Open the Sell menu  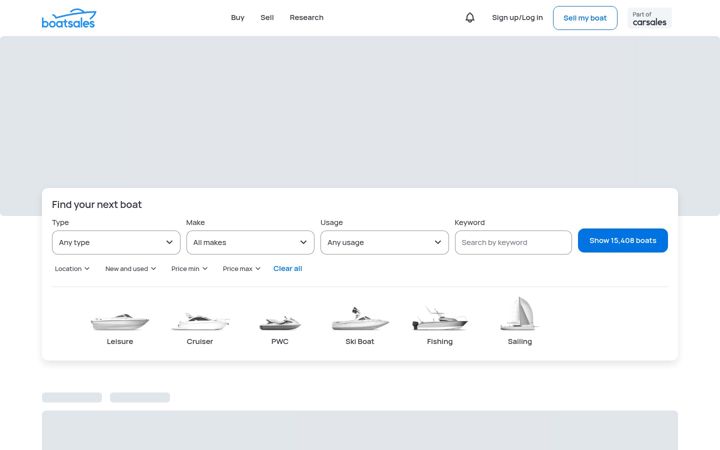(267, 17)
